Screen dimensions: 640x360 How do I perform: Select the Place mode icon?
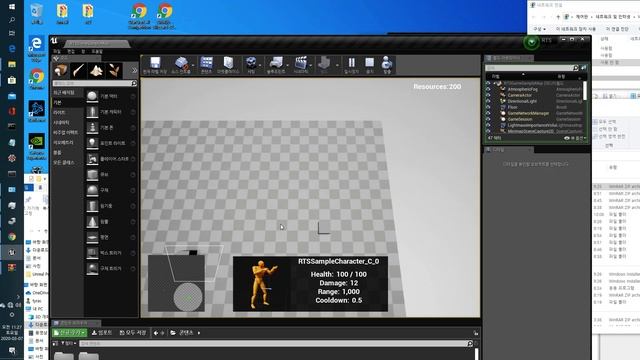[61, 71]
